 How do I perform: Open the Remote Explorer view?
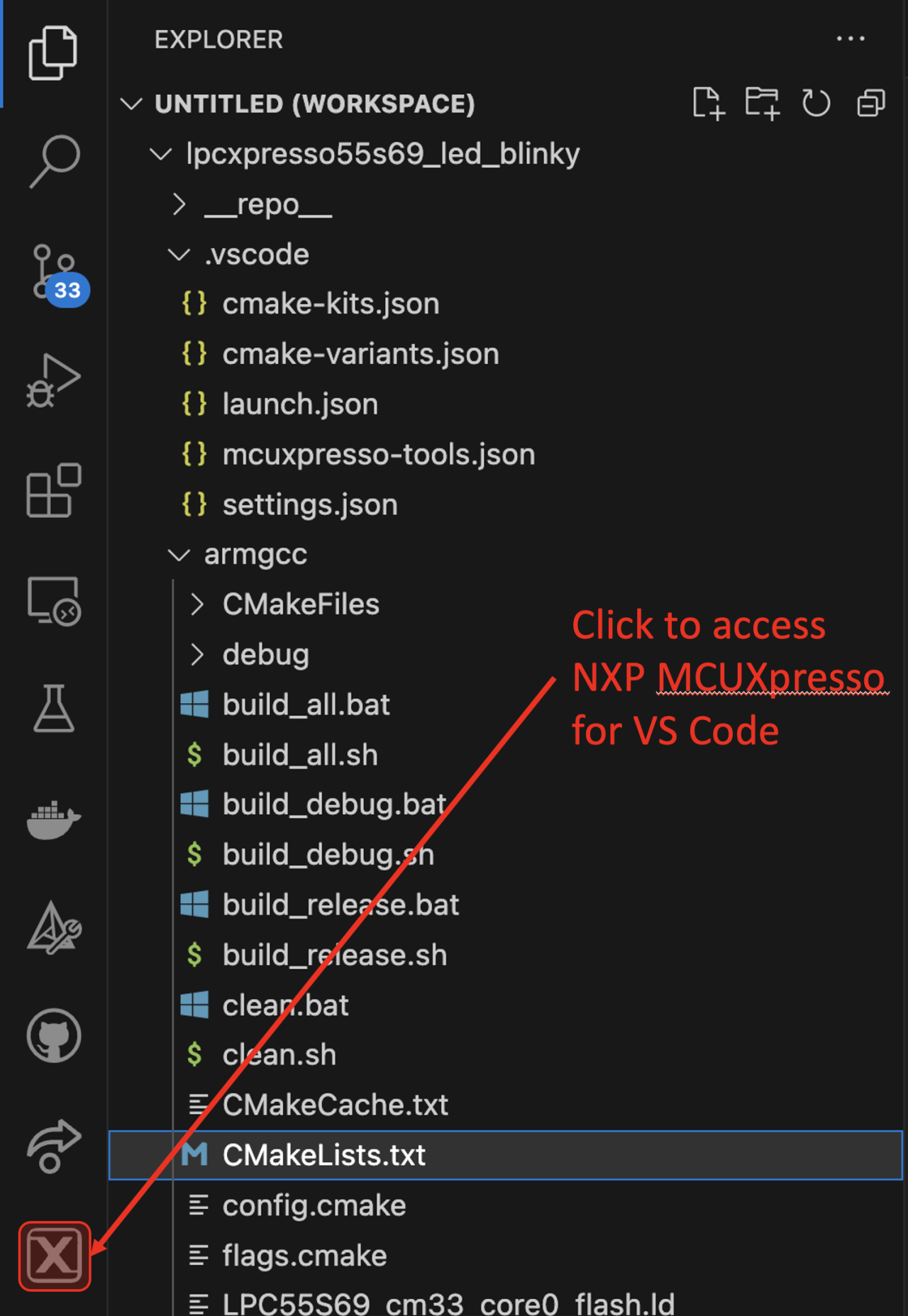click(53, 599)
